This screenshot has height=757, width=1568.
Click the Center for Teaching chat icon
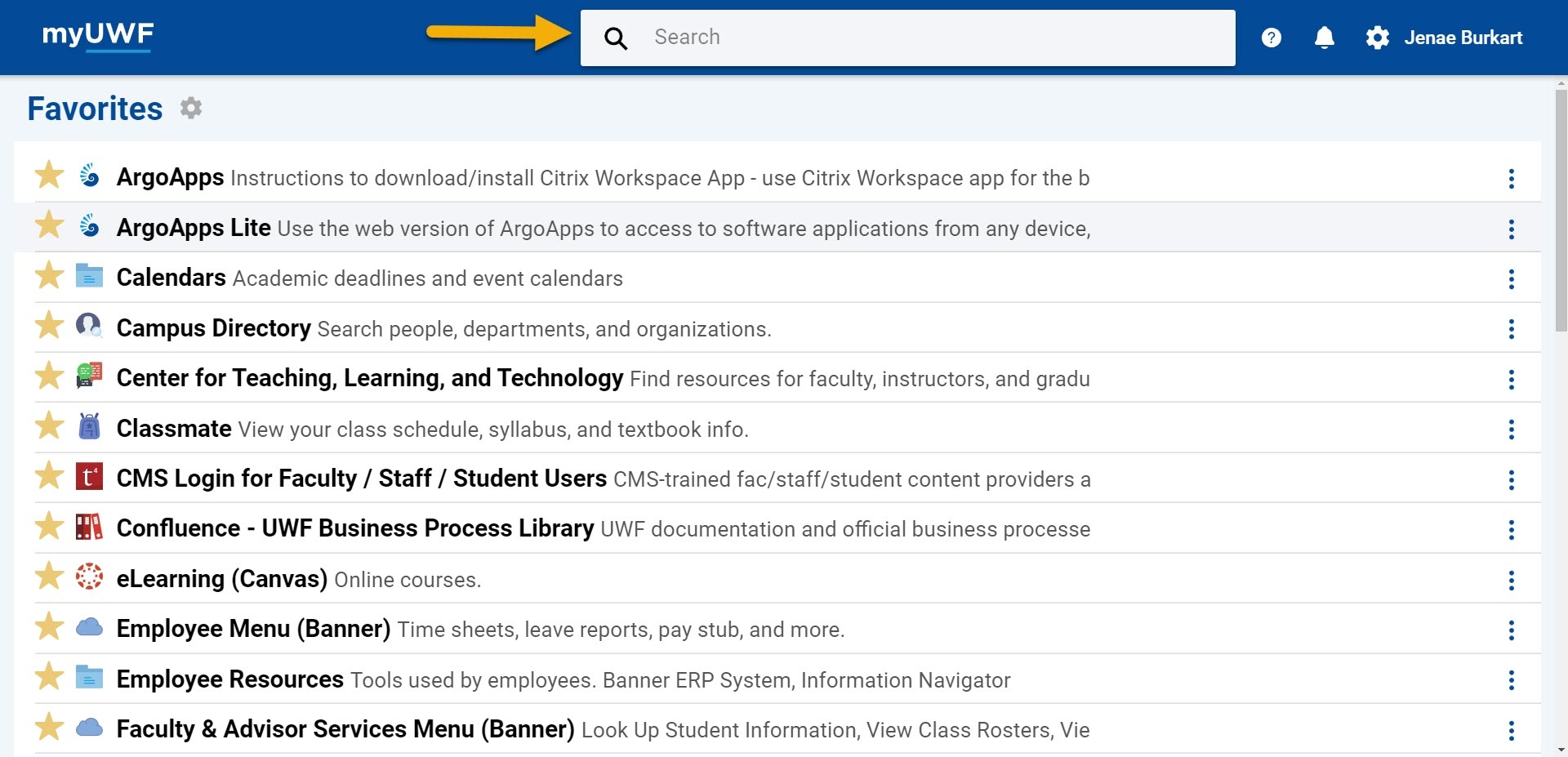[89, 376]
